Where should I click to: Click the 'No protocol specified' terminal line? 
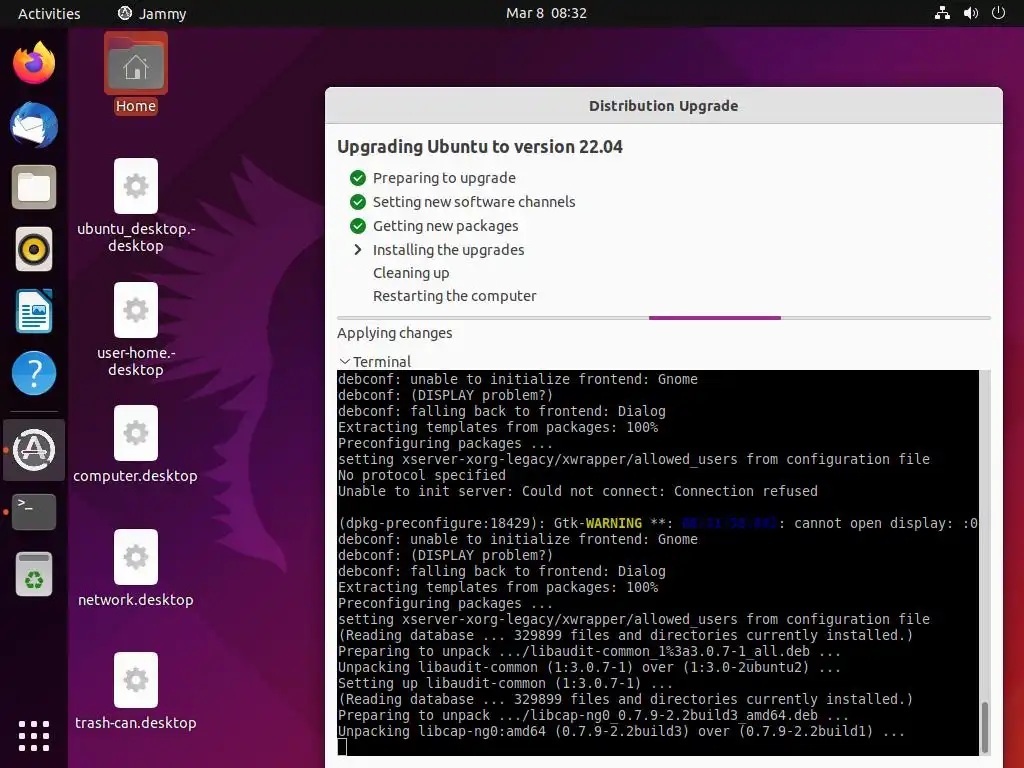pos(422,475)
